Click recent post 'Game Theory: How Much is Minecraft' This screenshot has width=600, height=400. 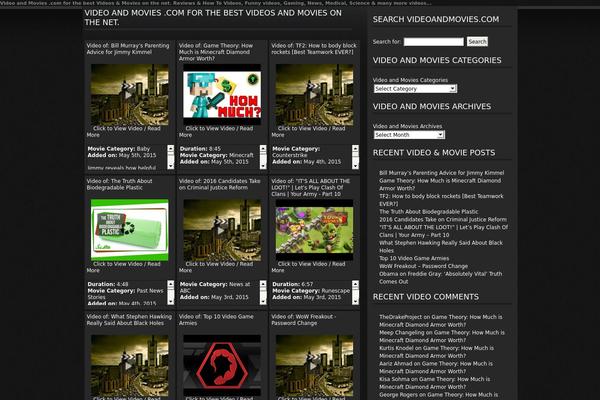point(440,184)
